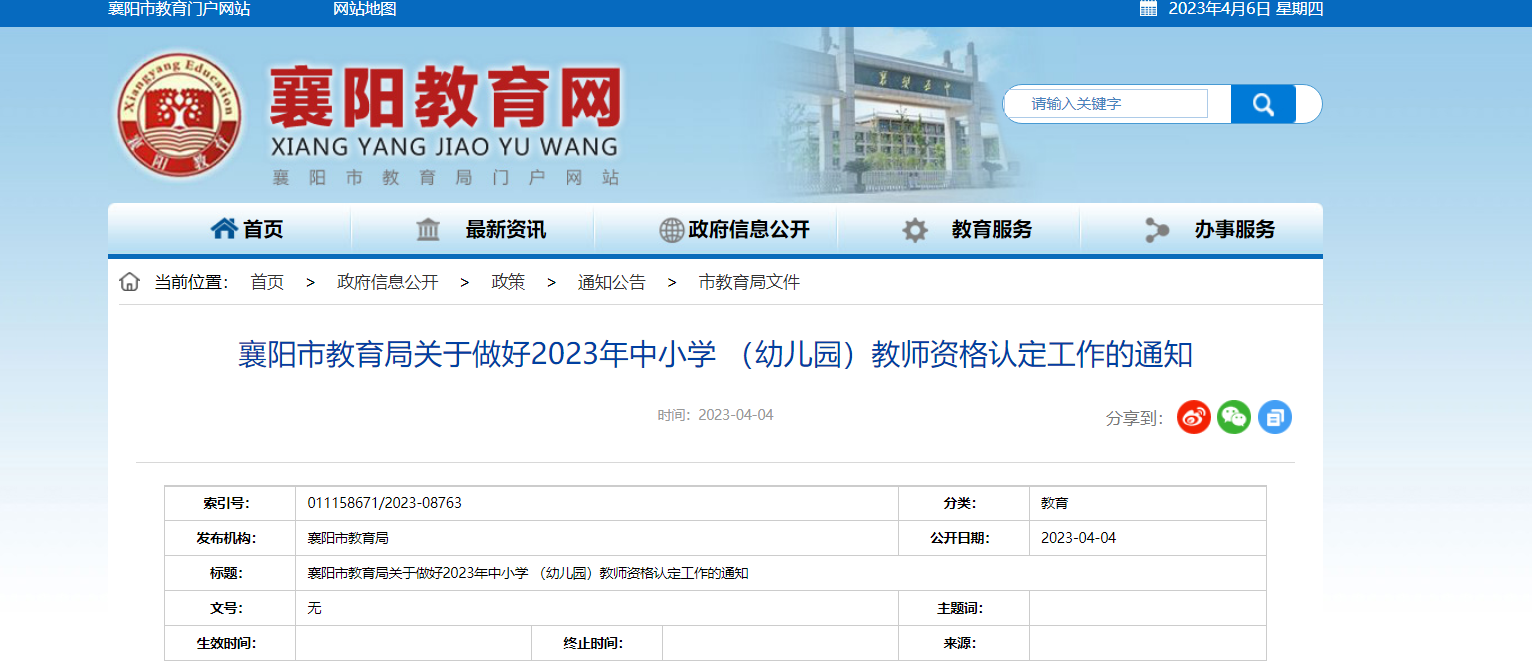Click the school gate photo in header
The image size is (1532, 667).
(x=900, y=112)
